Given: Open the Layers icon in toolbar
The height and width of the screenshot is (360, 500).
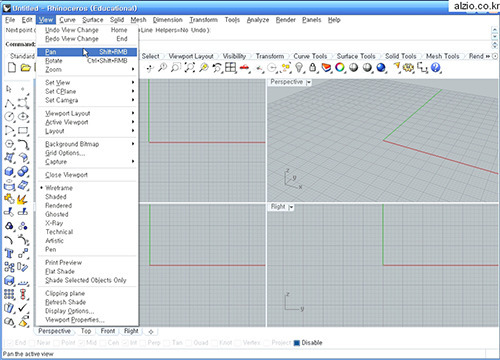Looking at the screenshot, I should [x=326, y=68].
